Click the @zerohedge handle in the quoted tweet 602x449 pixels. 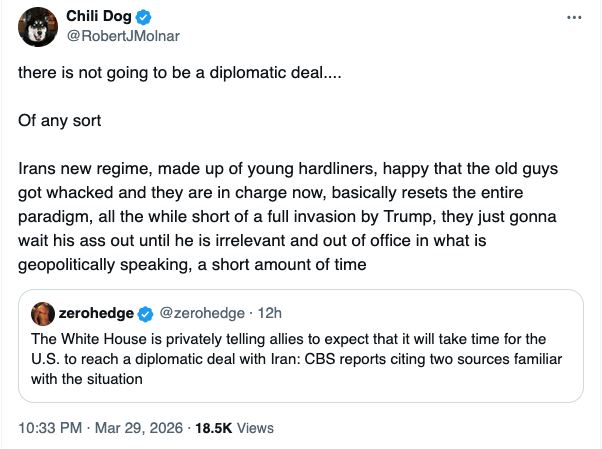coord(195,315)
